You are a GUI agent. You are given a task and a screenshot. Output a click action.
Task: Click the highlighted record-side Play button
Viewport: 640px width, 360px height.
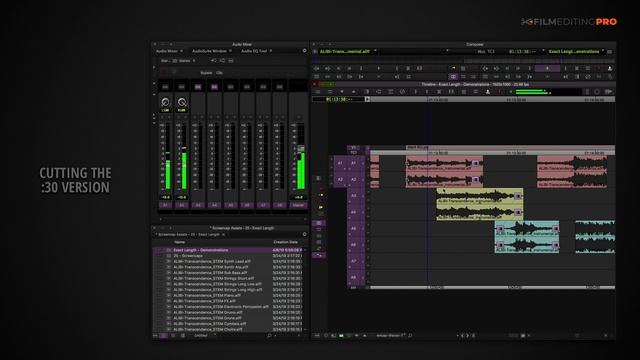[x=547, y=68]
